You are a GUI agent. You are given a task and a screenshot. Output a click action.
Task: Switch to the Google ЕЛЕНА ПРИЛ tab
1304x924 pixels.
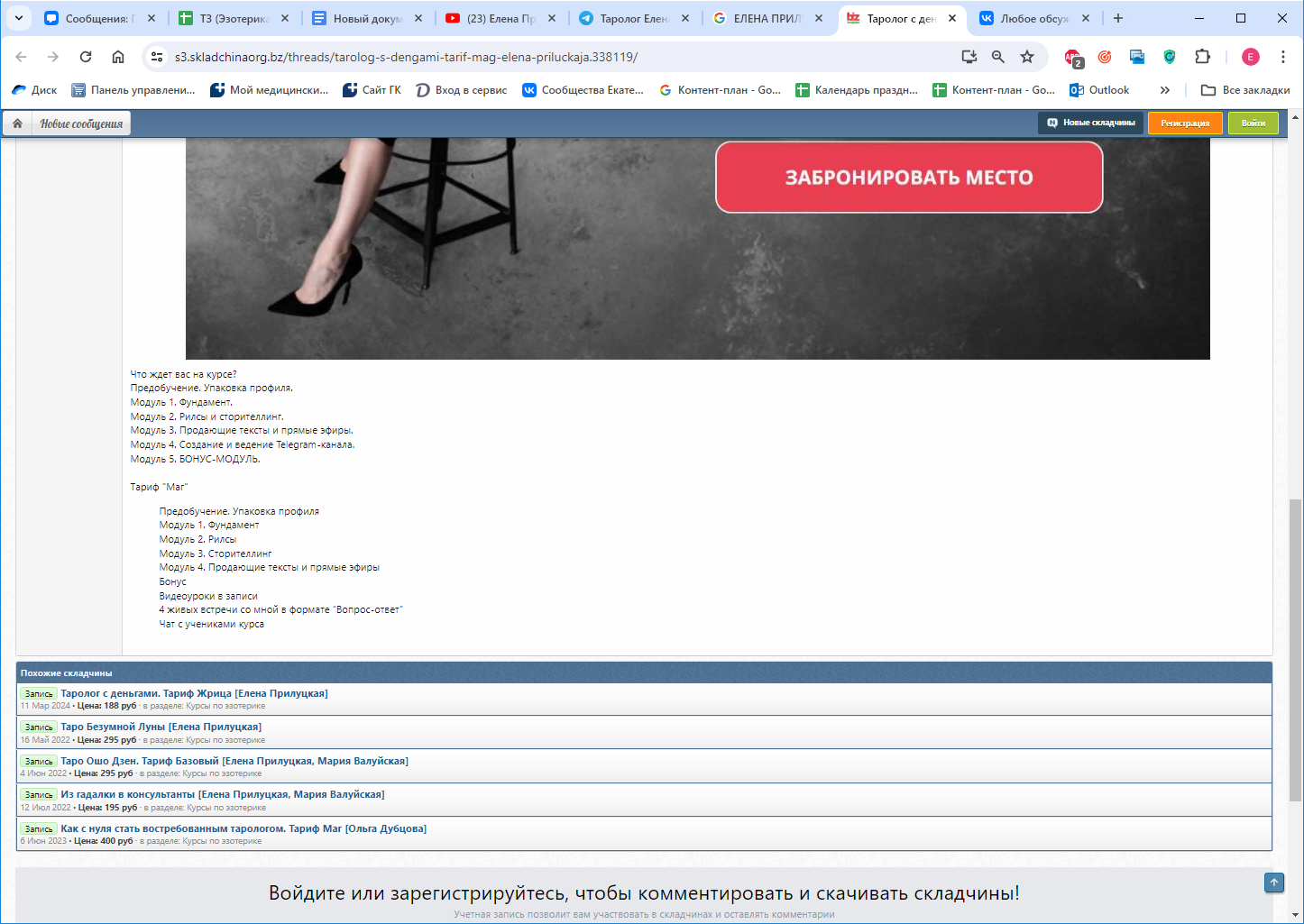[767, 18]
